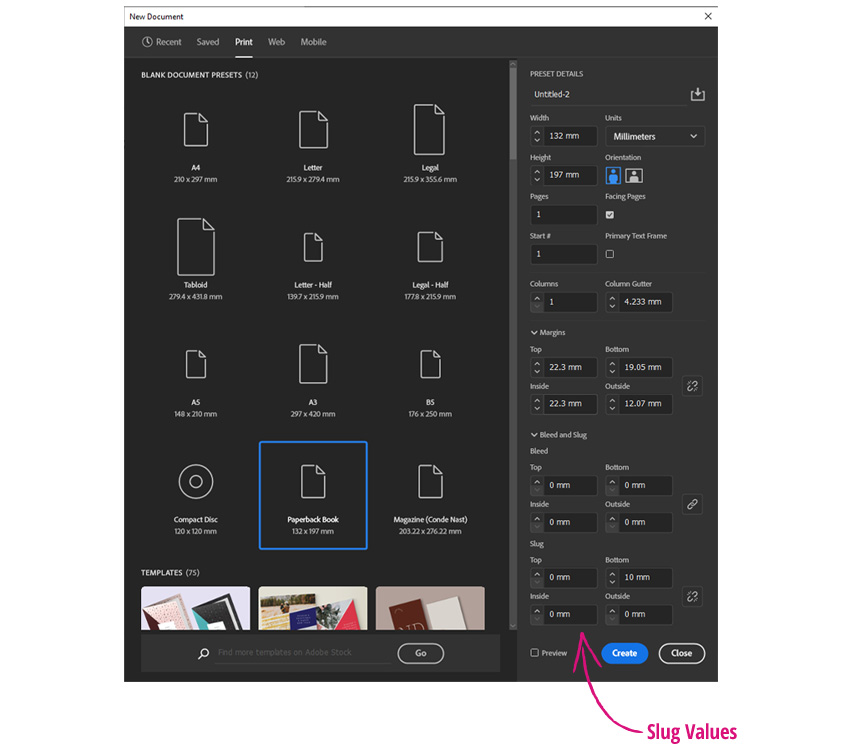Click the Slug Bottom stepper arrows
The width and height of the screenshot is (850, 750).
pos(612,577)
